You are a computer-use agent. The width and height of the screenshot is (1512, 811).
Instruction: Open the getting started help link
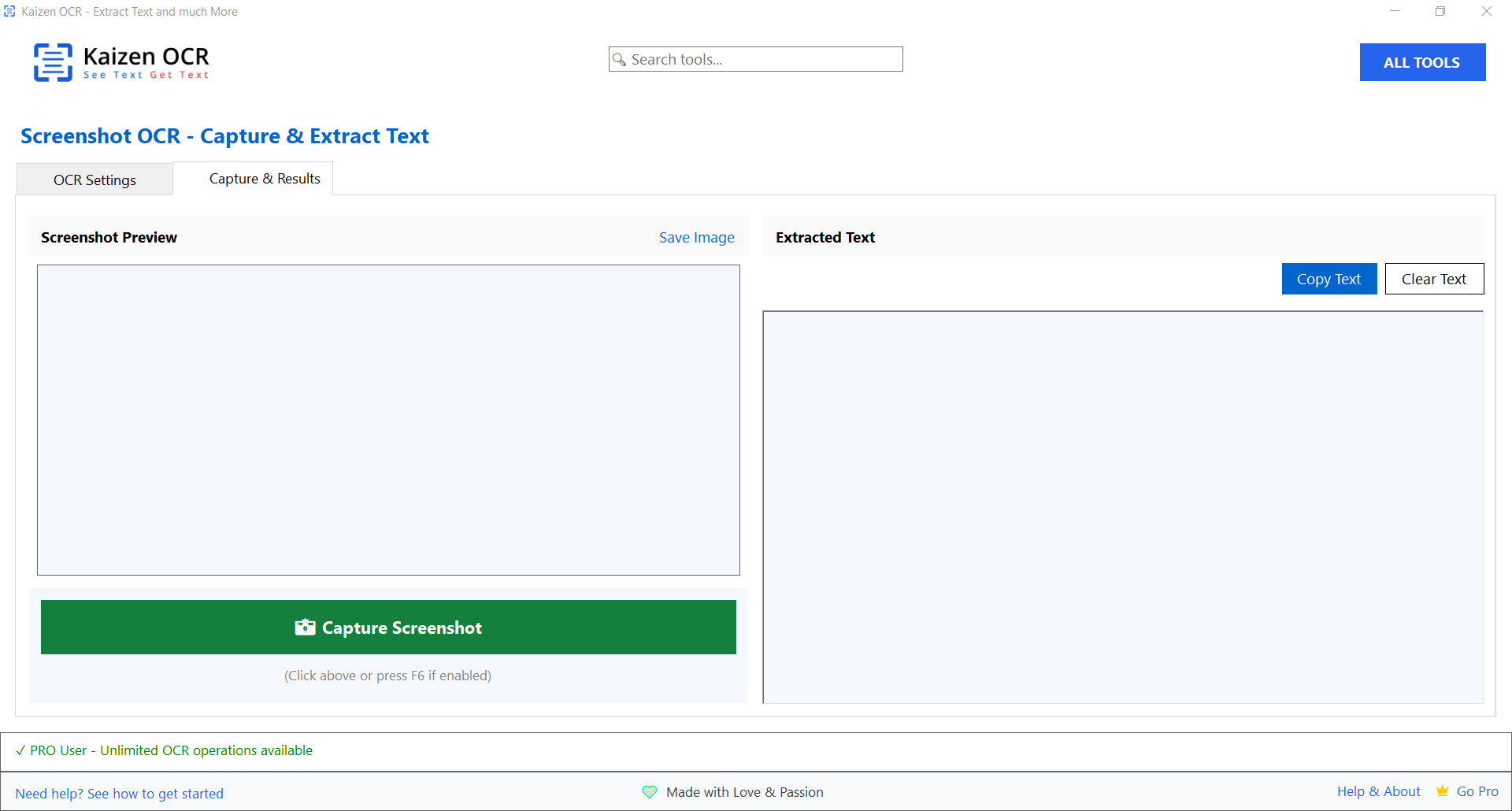pyautogui.click(x=120, y=793)
